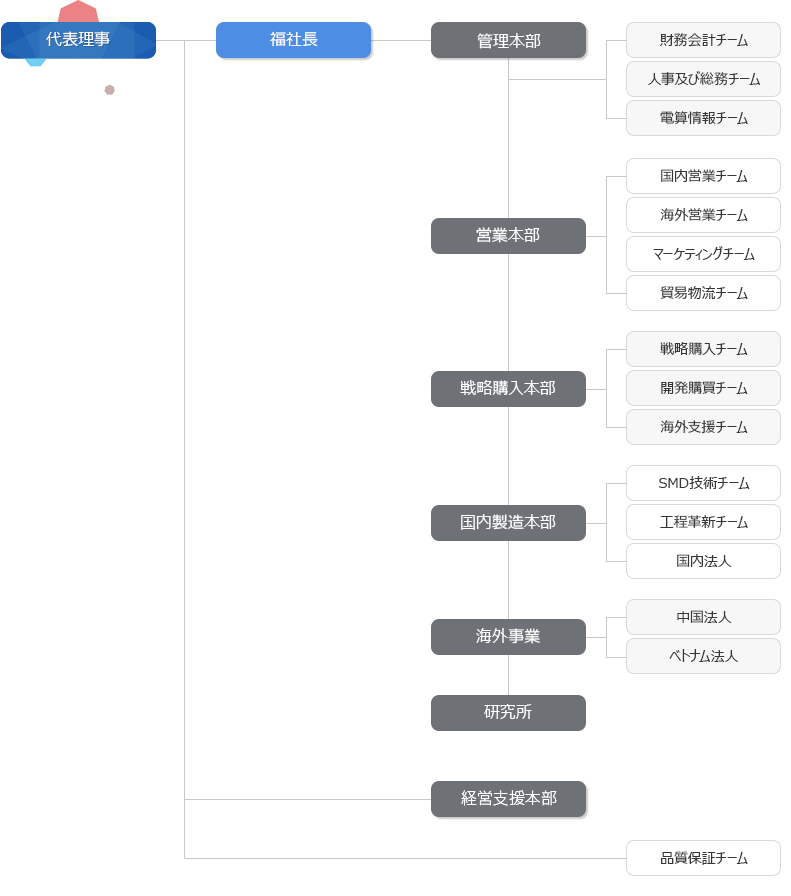Click the 電算情報チーム box
This screenshot has width=791, height=896.
click(703, 118)
